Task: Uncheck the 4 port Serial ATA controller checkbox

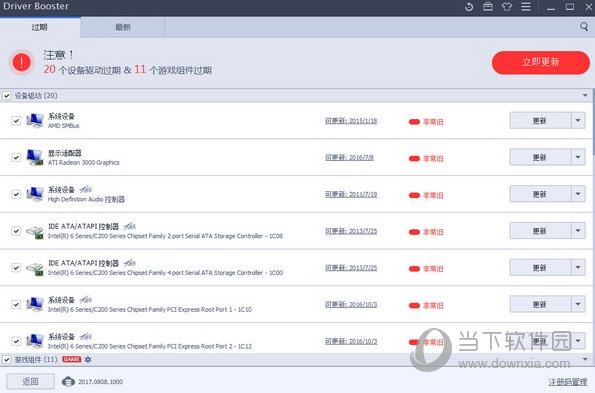Action: click(16, 268)
